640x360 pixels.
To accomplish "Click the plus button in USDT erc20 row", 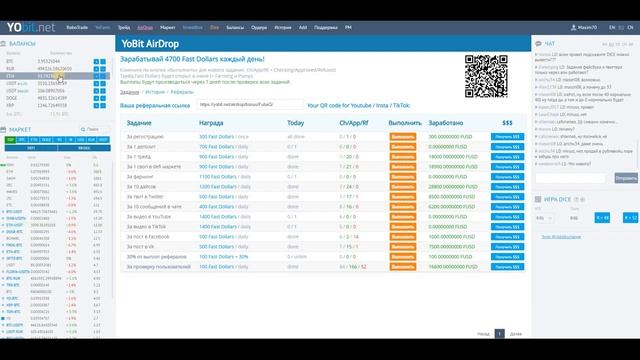I will (96, 84).
